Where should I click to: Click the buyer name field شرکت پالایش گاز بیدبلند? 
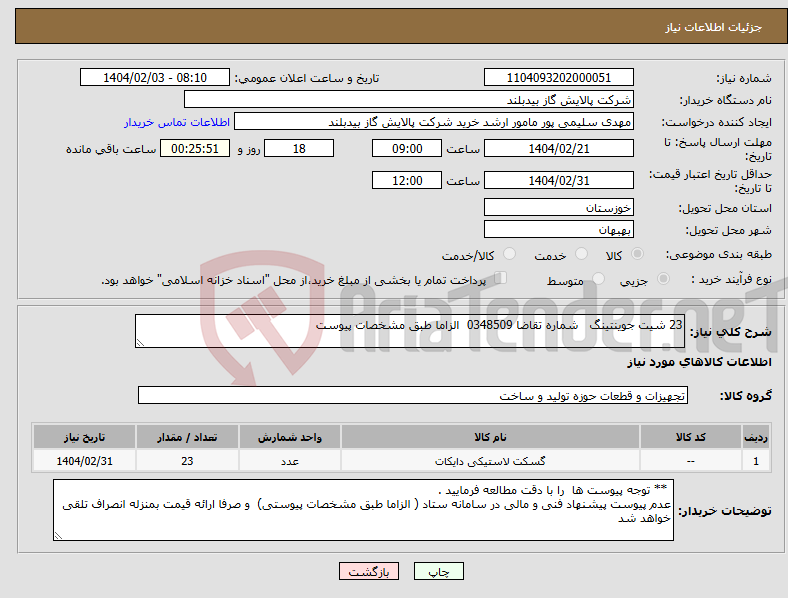click(x=409, y=99)
